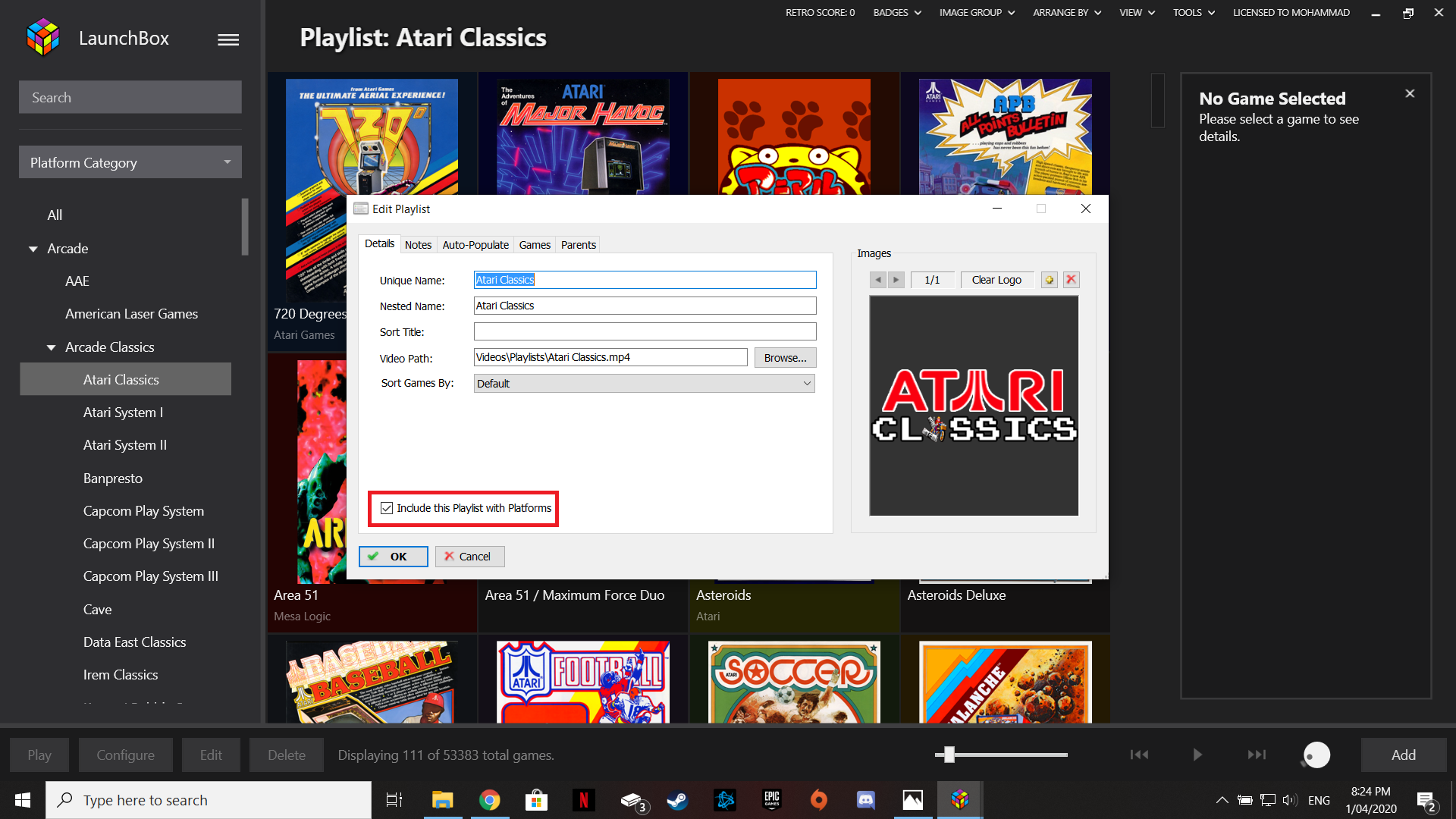Click the volume icon in system tray
1456x819 pixels.
pyautogui.click(x=1290, y=800)
